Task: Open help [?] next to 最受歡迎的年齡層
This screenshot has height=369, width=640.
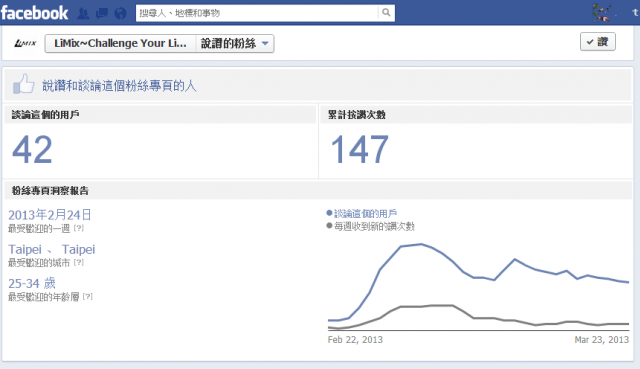Action: pyautogui.click(x=88, y=297)
